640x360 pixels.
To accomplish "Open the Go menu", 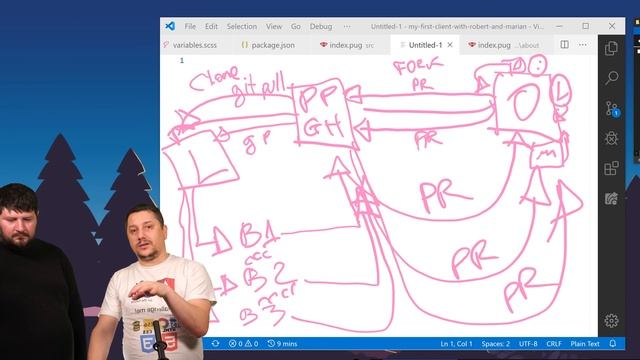I will point(296,26).
